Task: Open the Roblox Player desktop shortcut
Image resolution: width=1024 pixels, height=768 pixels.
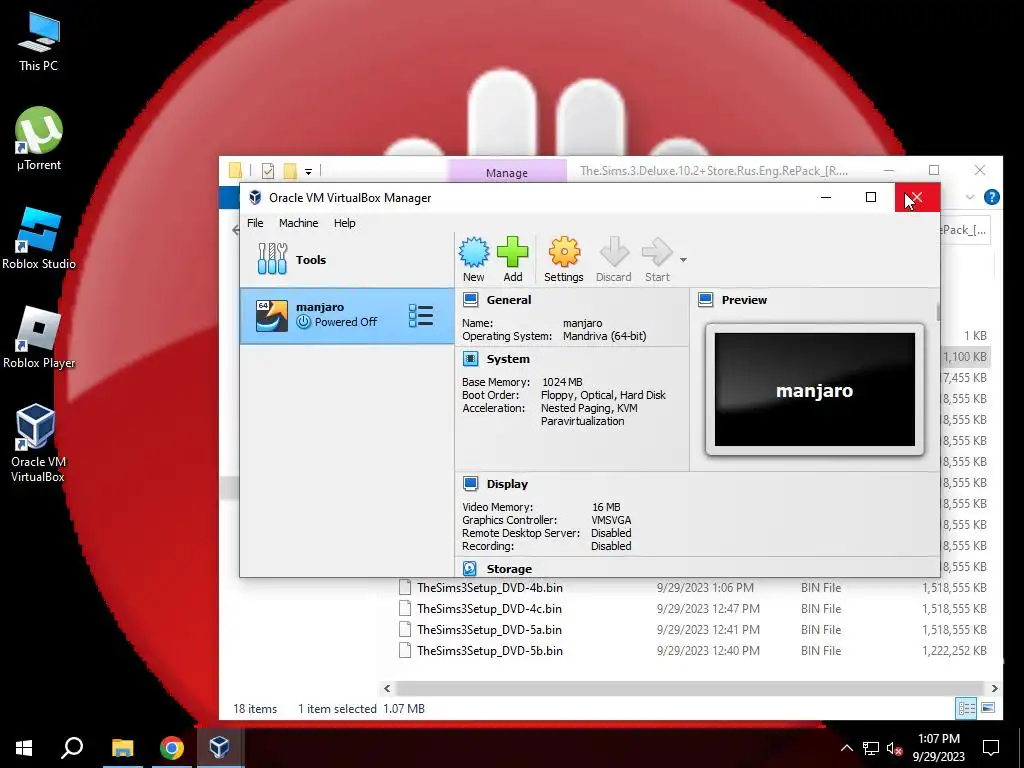Action: (x=39, y=338)
